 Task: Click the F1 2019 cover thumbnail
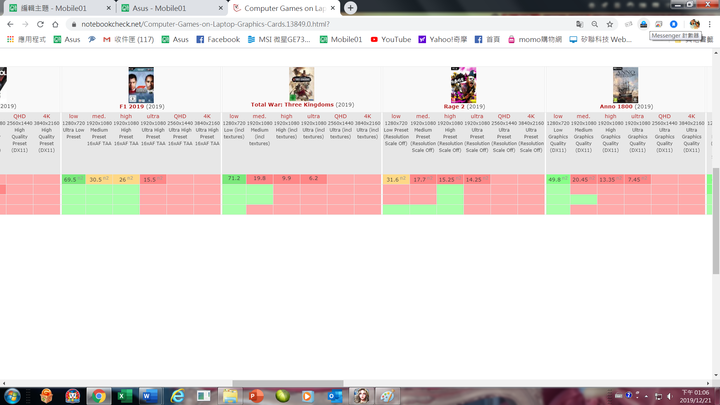pos(141,85)
